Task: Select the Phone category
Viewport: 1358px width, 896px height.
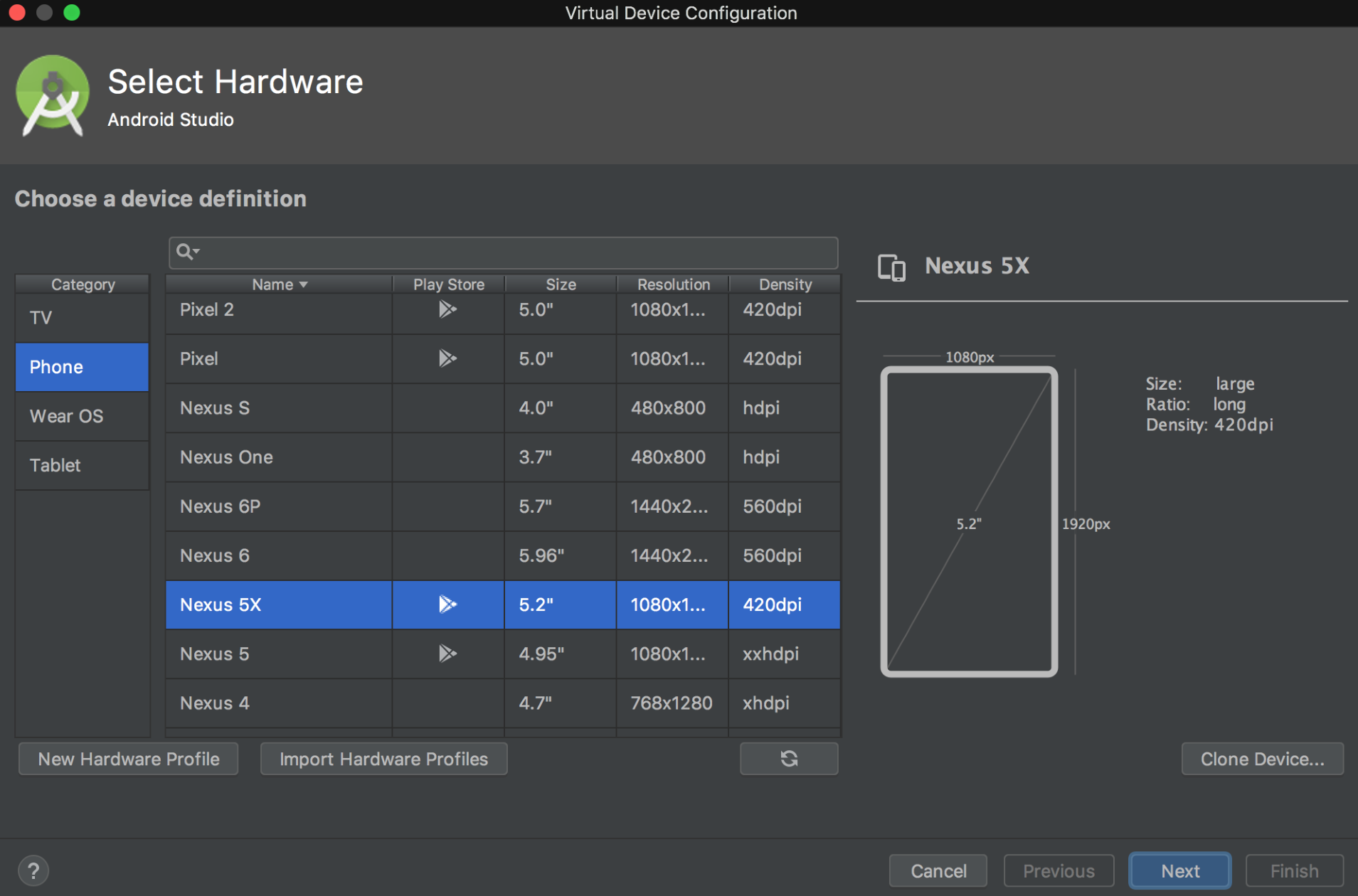Action: 82,367
